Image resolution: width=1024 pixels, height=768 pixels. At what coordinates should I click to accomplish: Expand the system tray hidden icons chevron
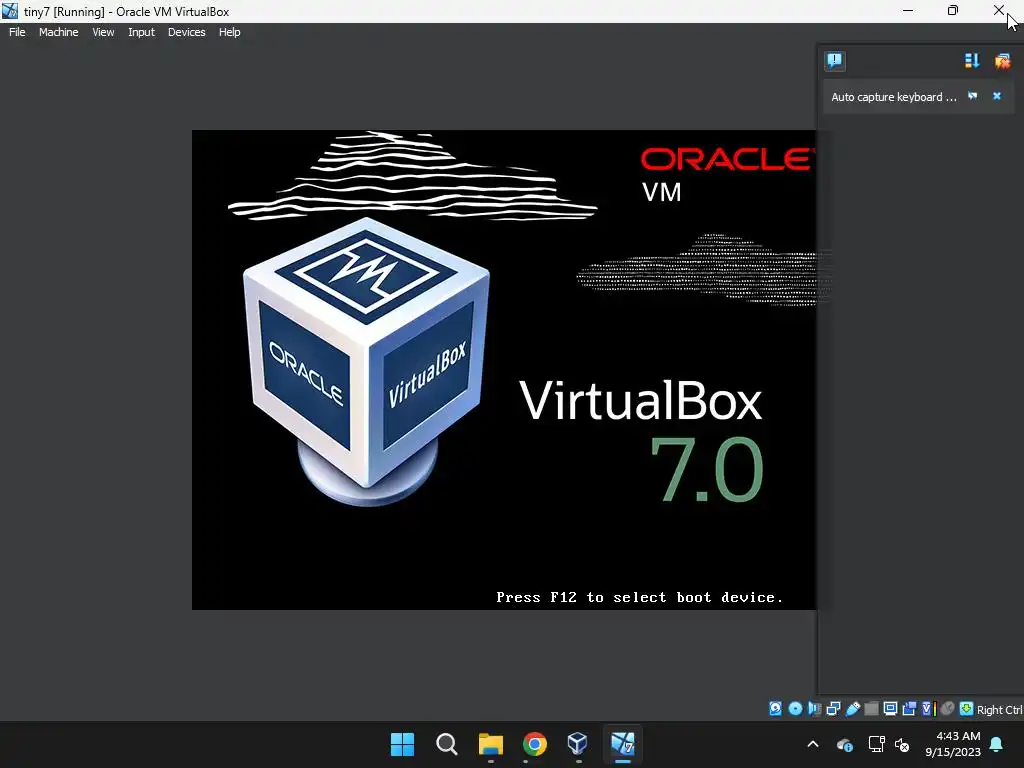pos(813,744)
